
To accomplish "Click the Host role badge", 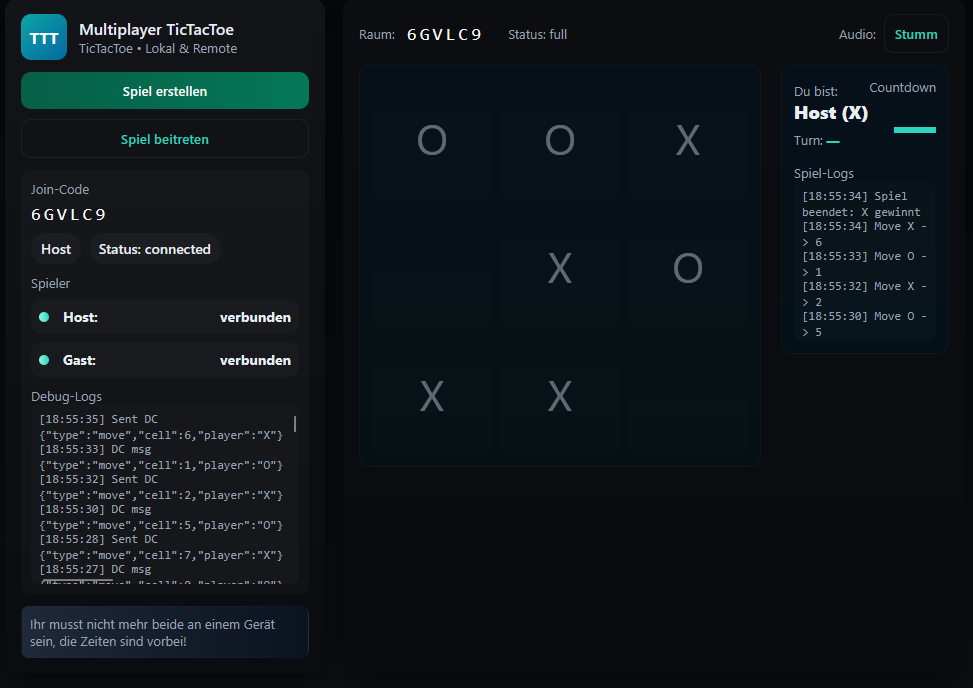I will [56, 249].
